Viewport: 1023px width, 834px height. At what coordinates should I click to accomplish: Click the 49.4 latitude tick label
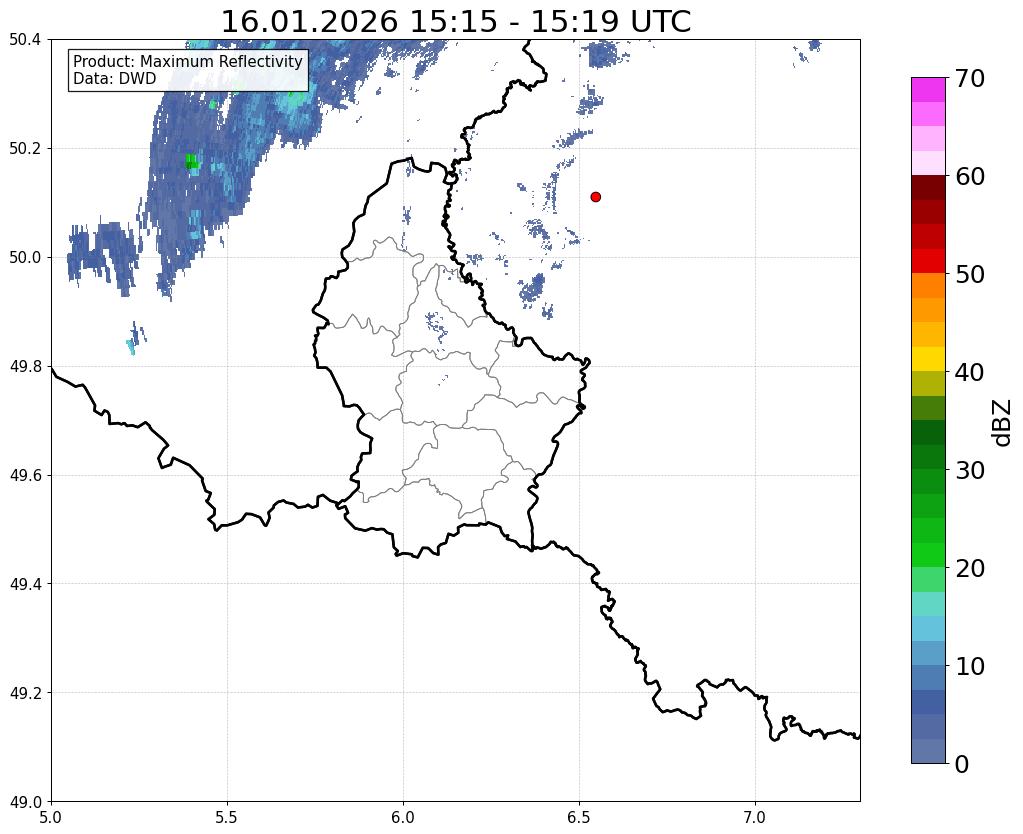(25, 584)
